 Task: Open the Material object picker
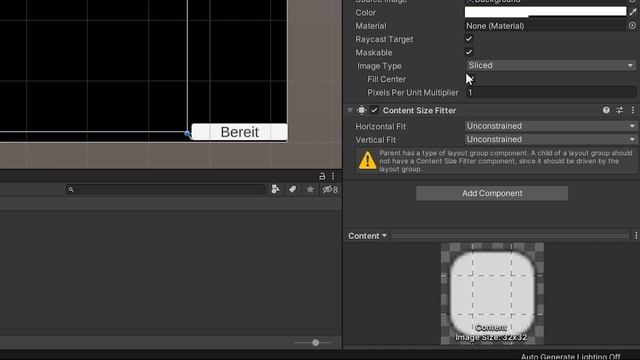pyautogui.click(x=632, y=25)
